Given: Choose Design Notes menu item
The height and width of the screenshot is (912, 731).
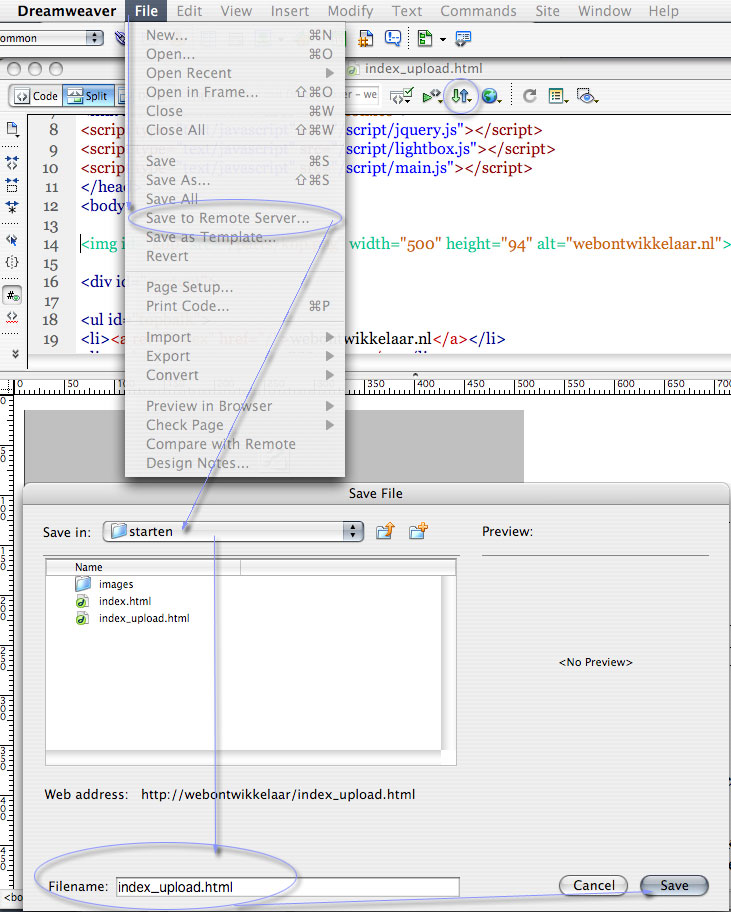Looking at the screenshot, I should [235, 463].
